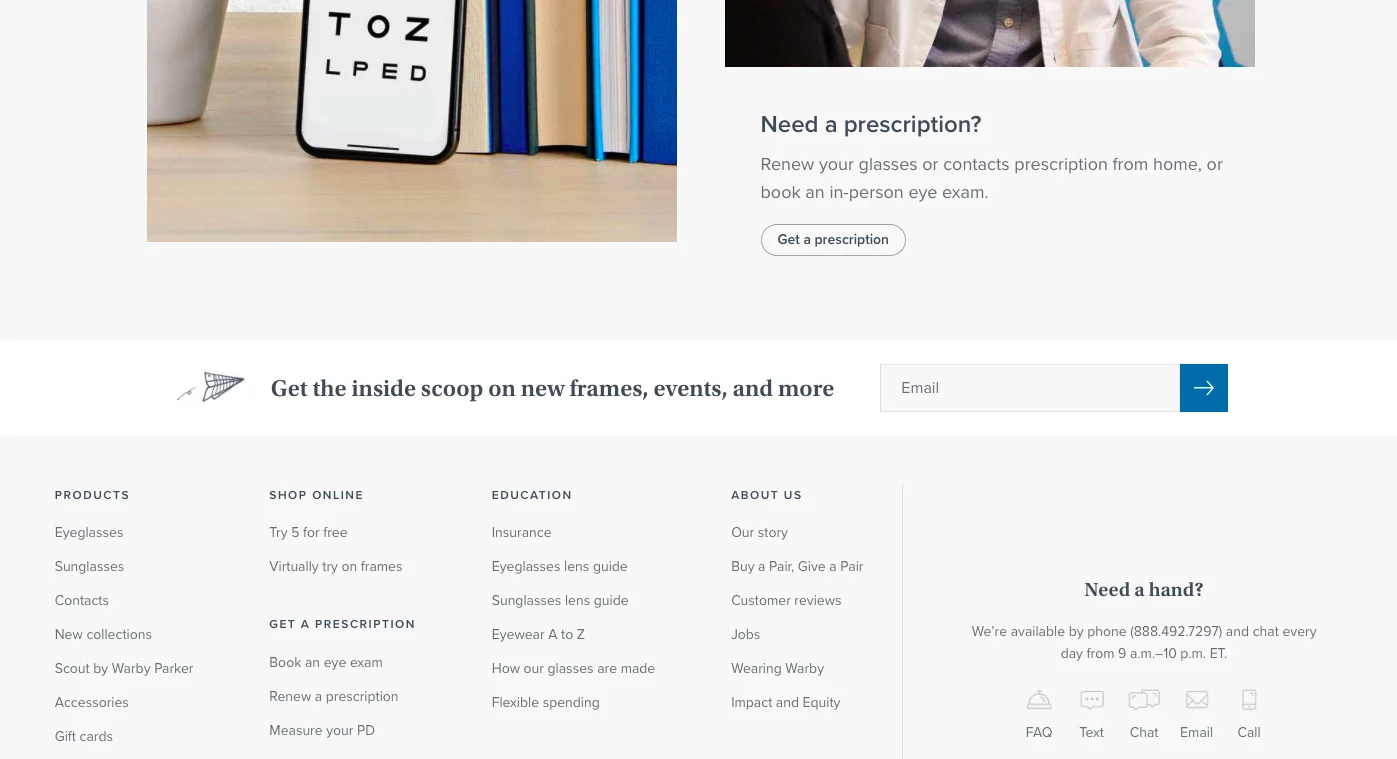Open Measure your PD
This screenshot has width=1397, height=759.
pyautogui.click(x=322, y=730)
